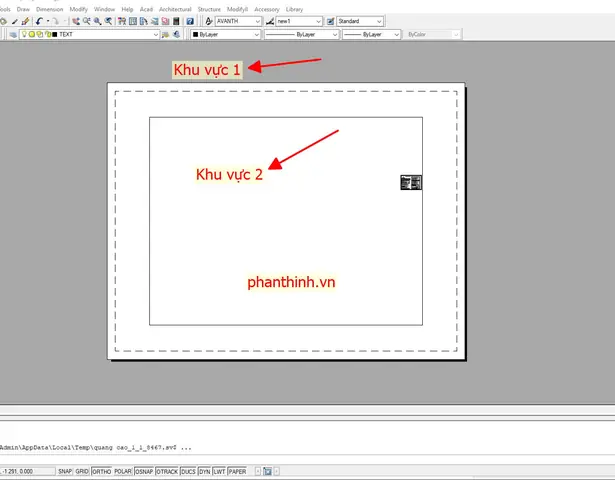Open the Layer Properties Manager icon
Viewport: 615px width, 480px height.
pos(13,35)
